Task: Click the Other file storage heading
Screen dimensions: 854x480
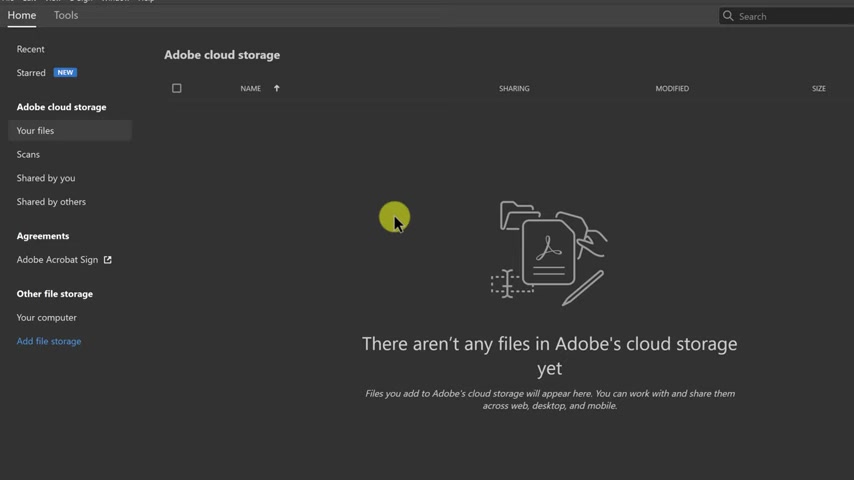Action: [54, 294]
